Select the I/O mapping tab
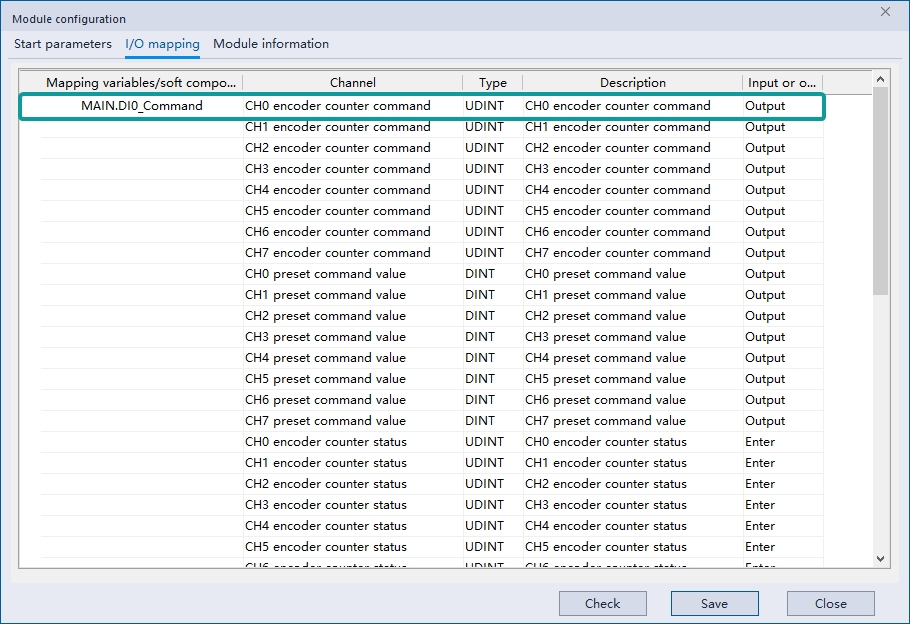The width and height of the screenshot is (910, 624). point(162,44)
